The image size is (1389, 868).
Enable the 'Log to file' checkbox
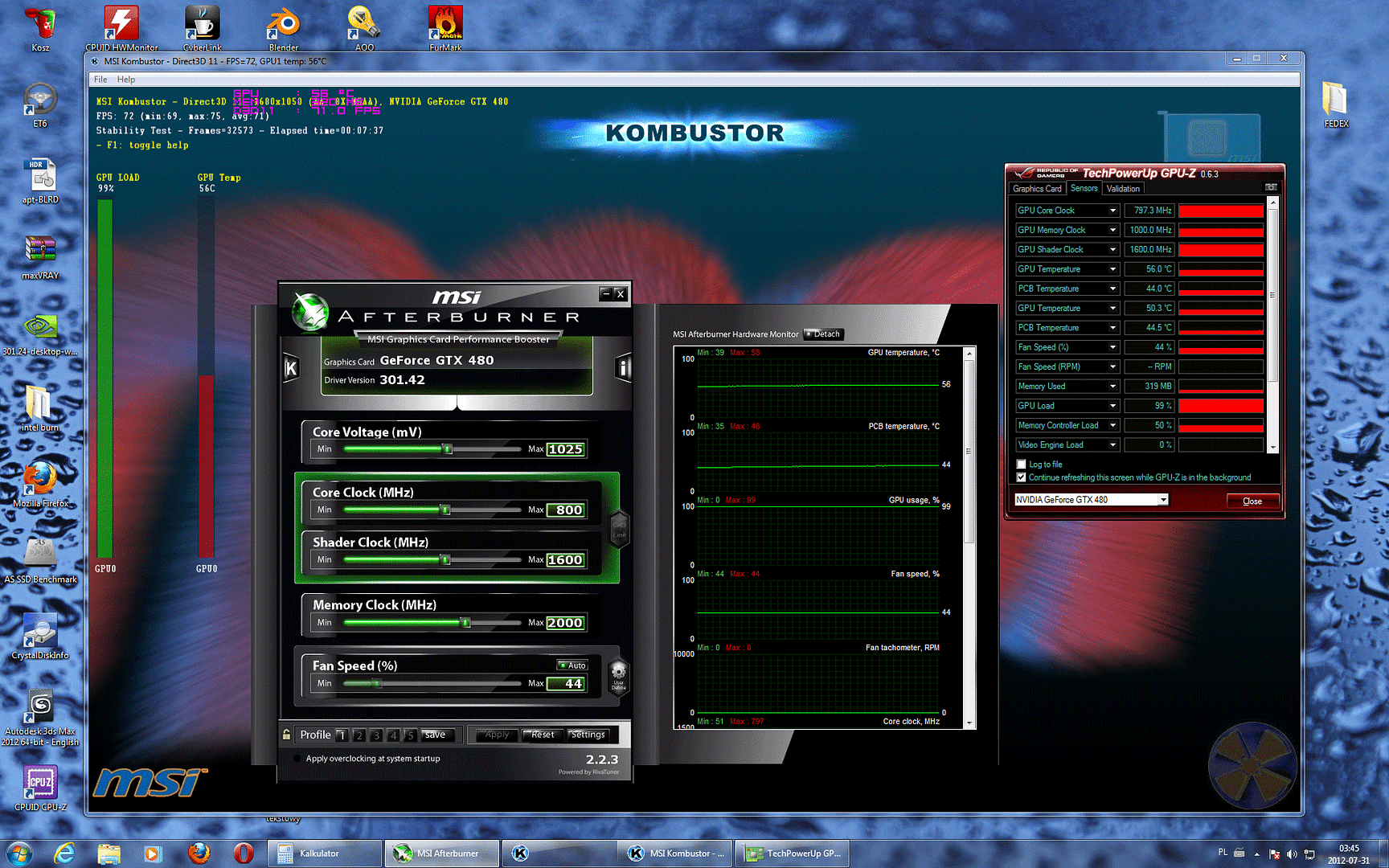tap(1022, 465)
